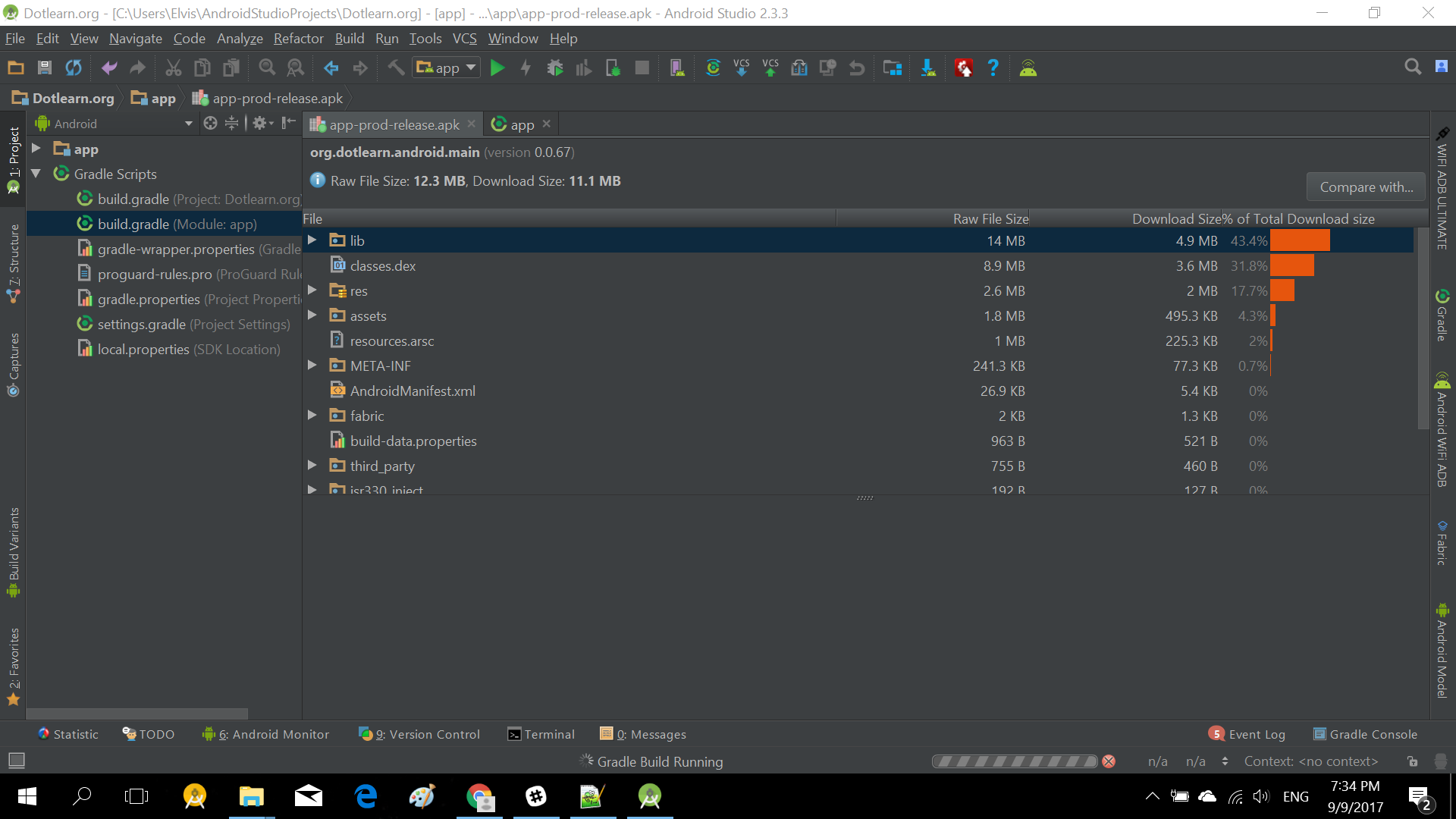The height and width of the screenshot is (819, 1456).
Task: Click the Hide project panel icon
Action: point(288,123)
